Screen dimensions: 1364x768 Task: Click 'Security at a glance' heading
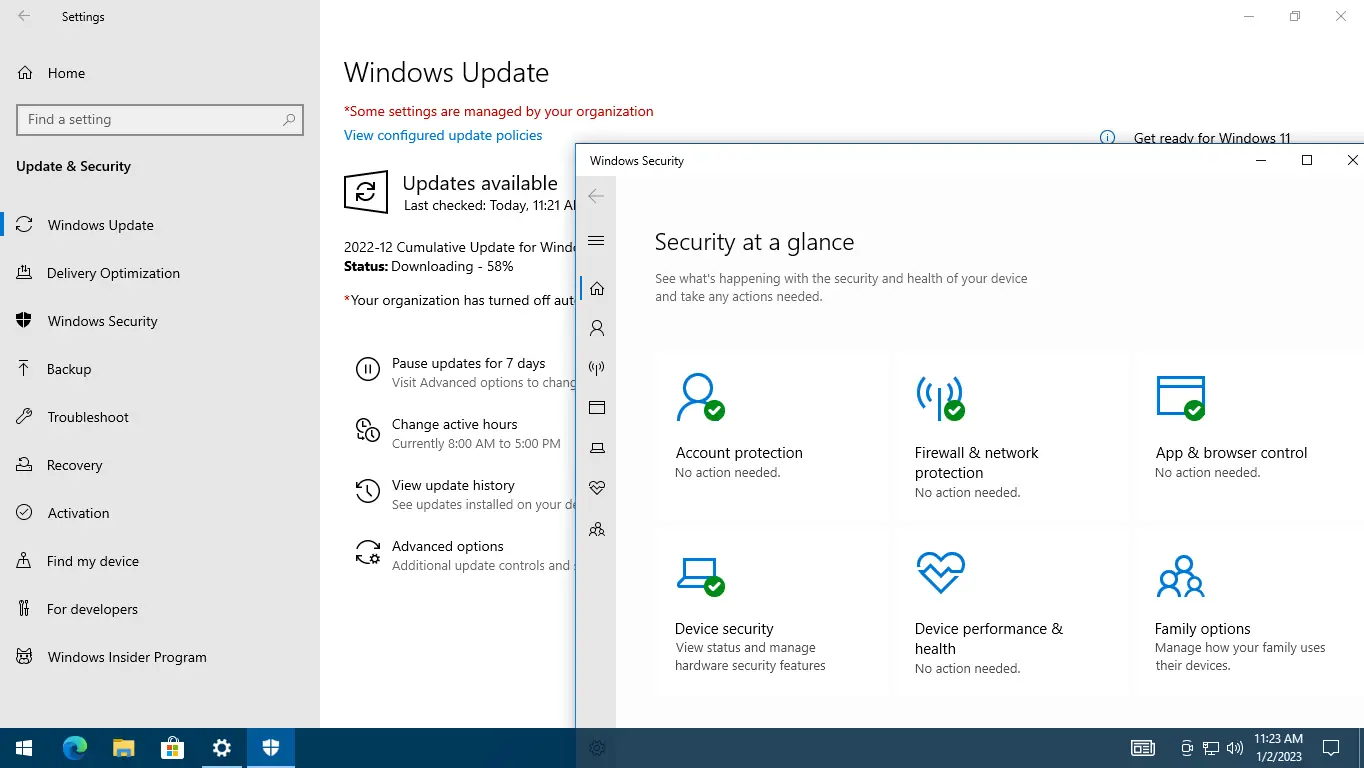point(754,242)
